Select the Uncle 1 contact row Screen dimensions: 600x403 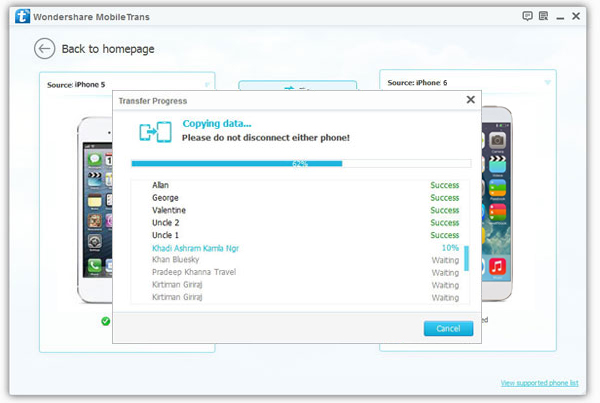[x=301, y=235]
